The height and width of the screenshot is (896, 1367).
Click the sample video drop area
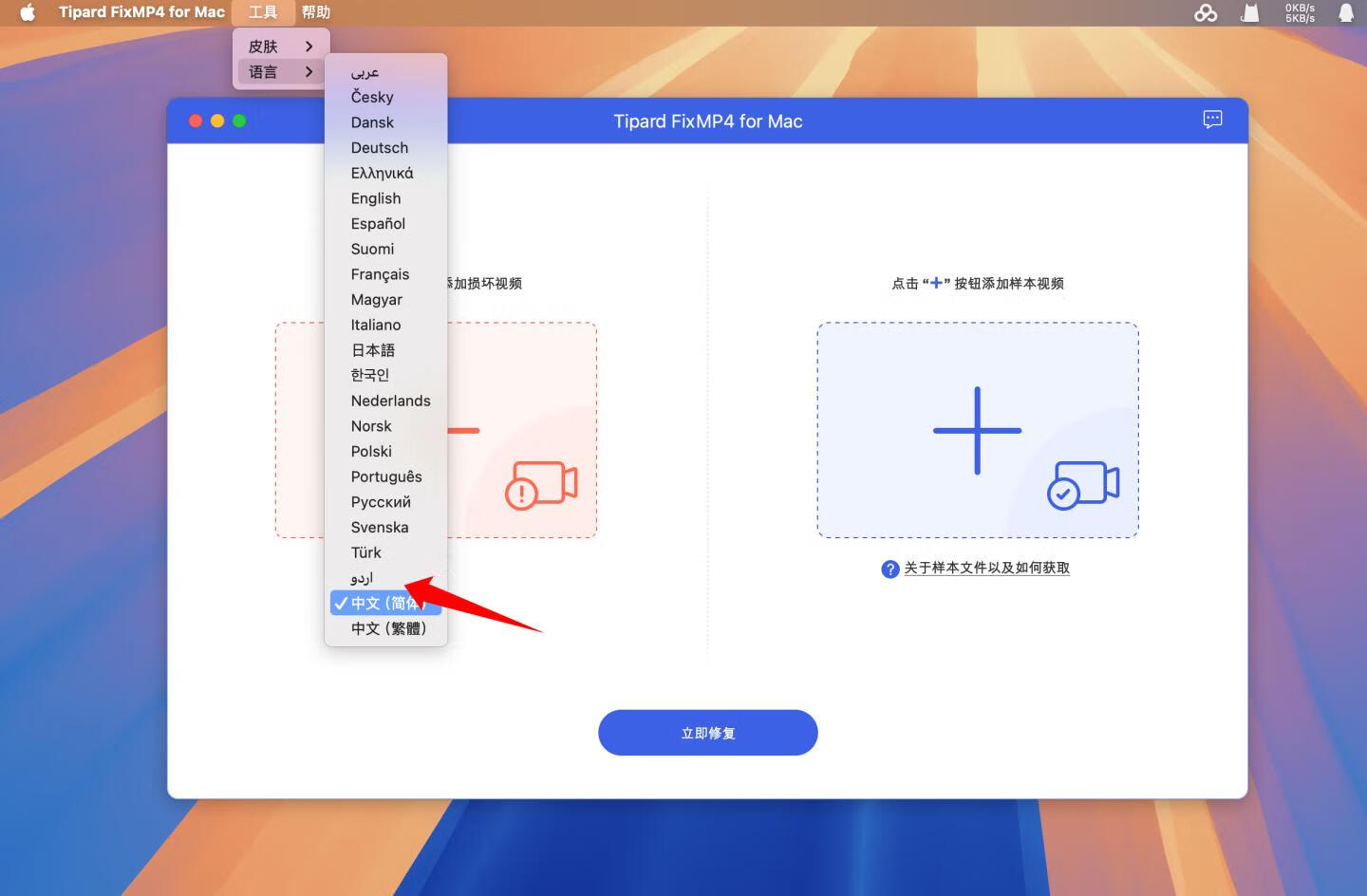(978, 430)
